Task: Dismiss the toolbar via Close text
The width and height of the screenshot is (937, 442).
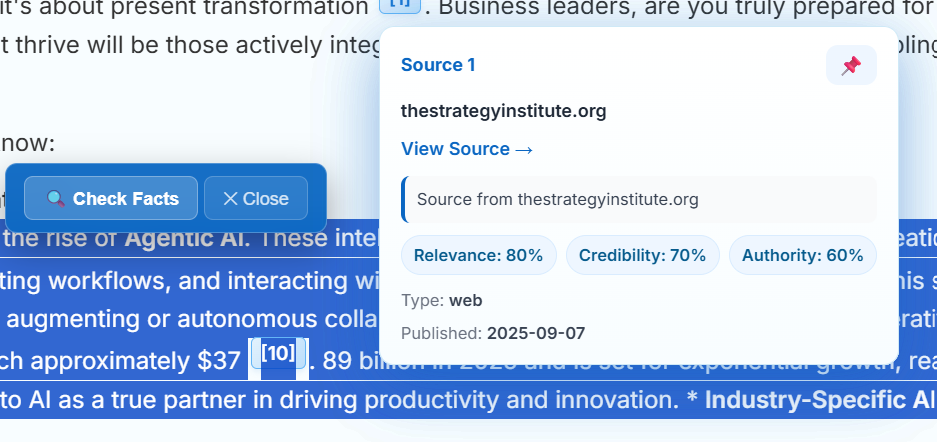Action: coord(265,198)
